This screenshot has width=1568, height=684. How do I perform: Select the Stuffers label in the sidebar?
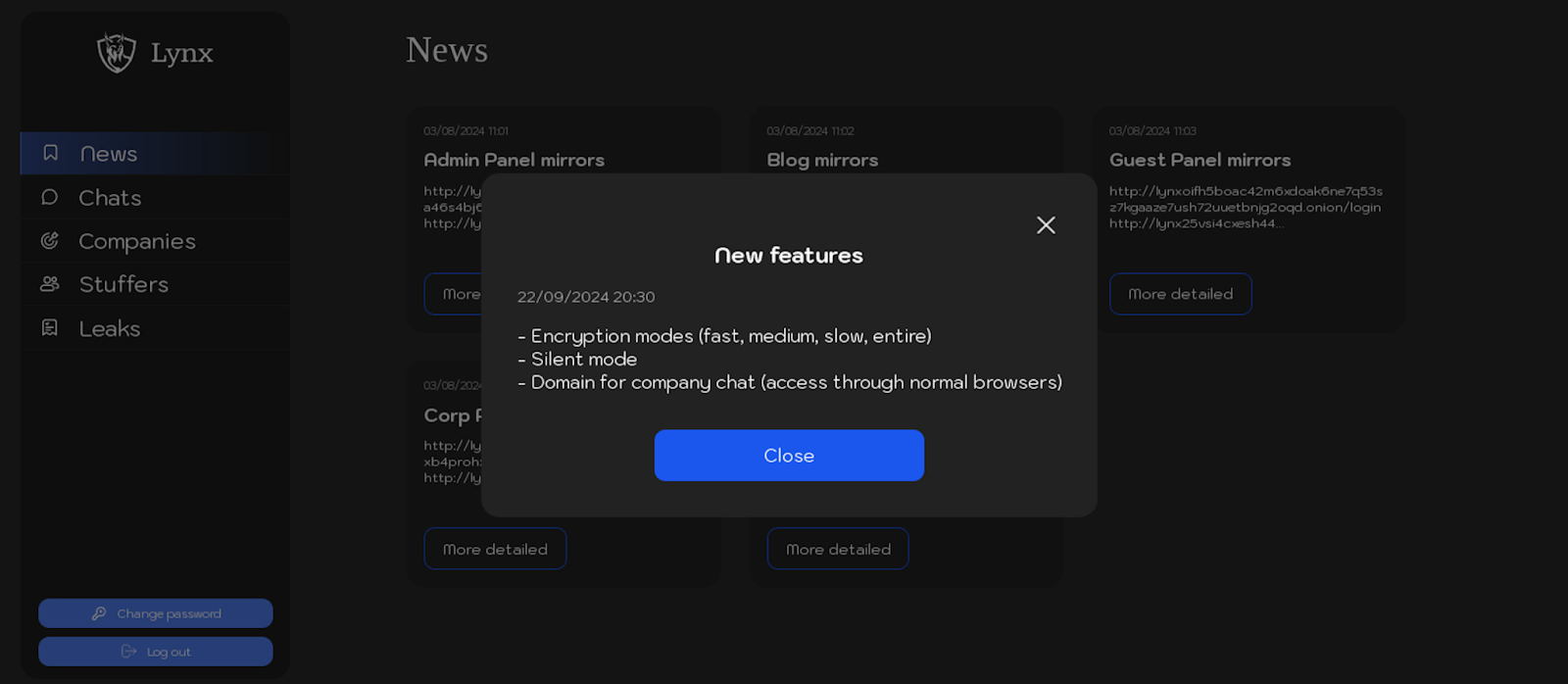(123, 284)
